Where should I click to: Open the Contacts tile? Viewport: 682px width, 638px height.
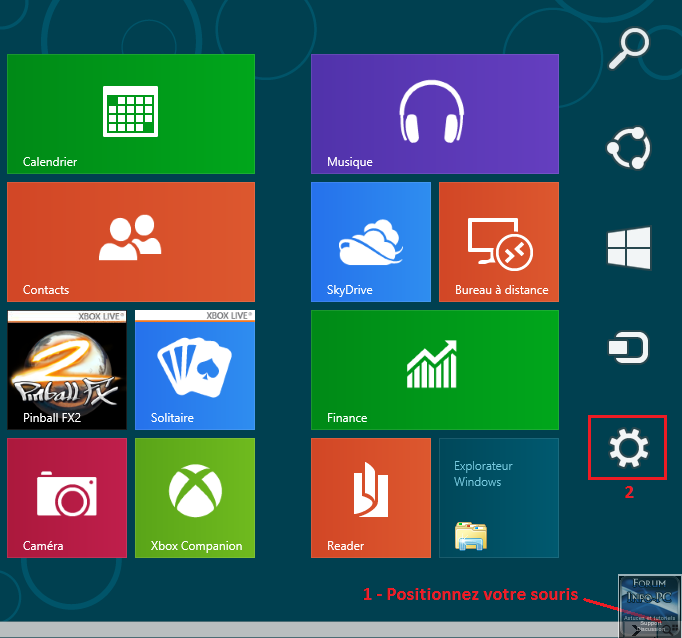131,242
